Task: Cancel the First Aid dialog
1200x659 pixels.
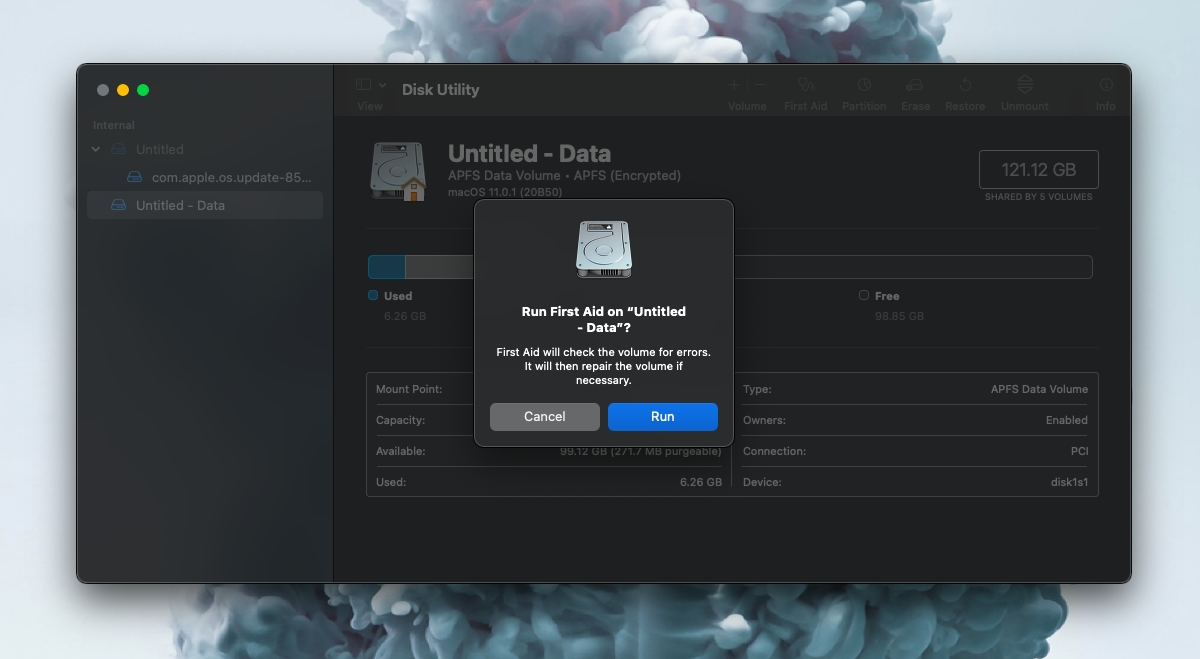Action: tap(545, 417)
